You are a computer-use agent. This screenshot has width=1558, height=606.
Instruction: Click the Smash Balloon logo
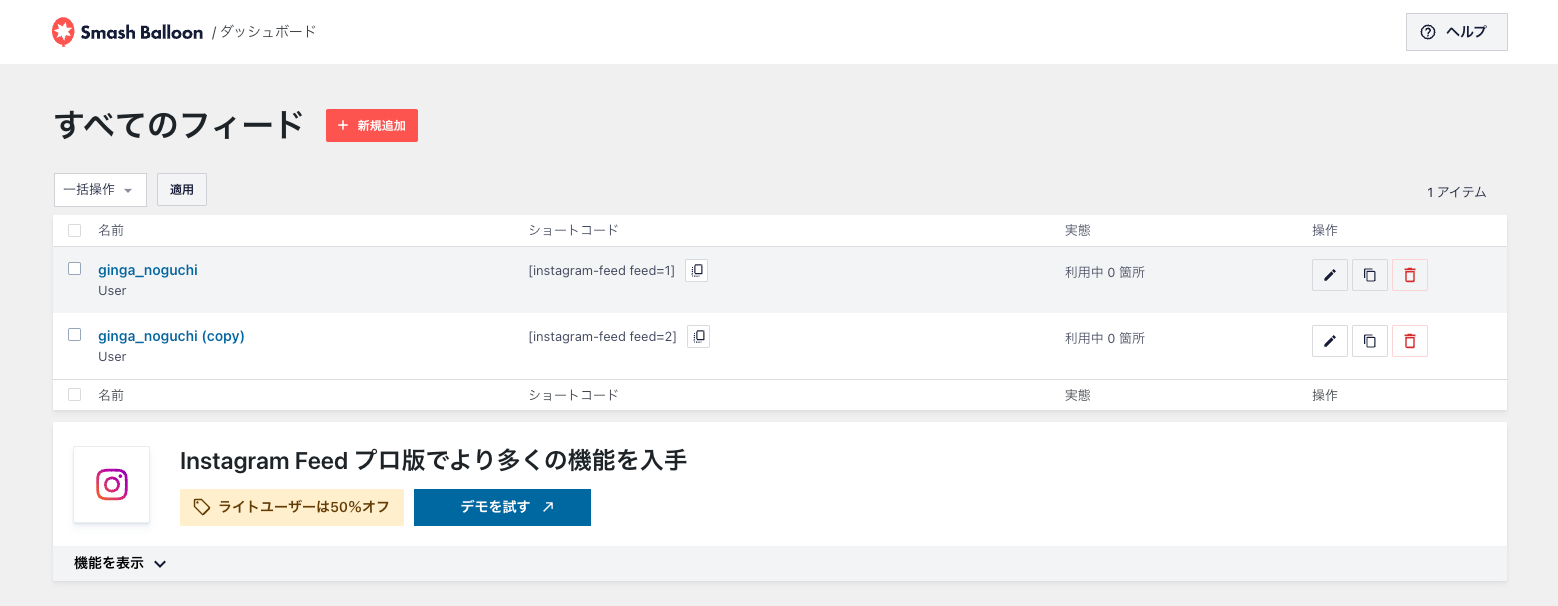127,32
